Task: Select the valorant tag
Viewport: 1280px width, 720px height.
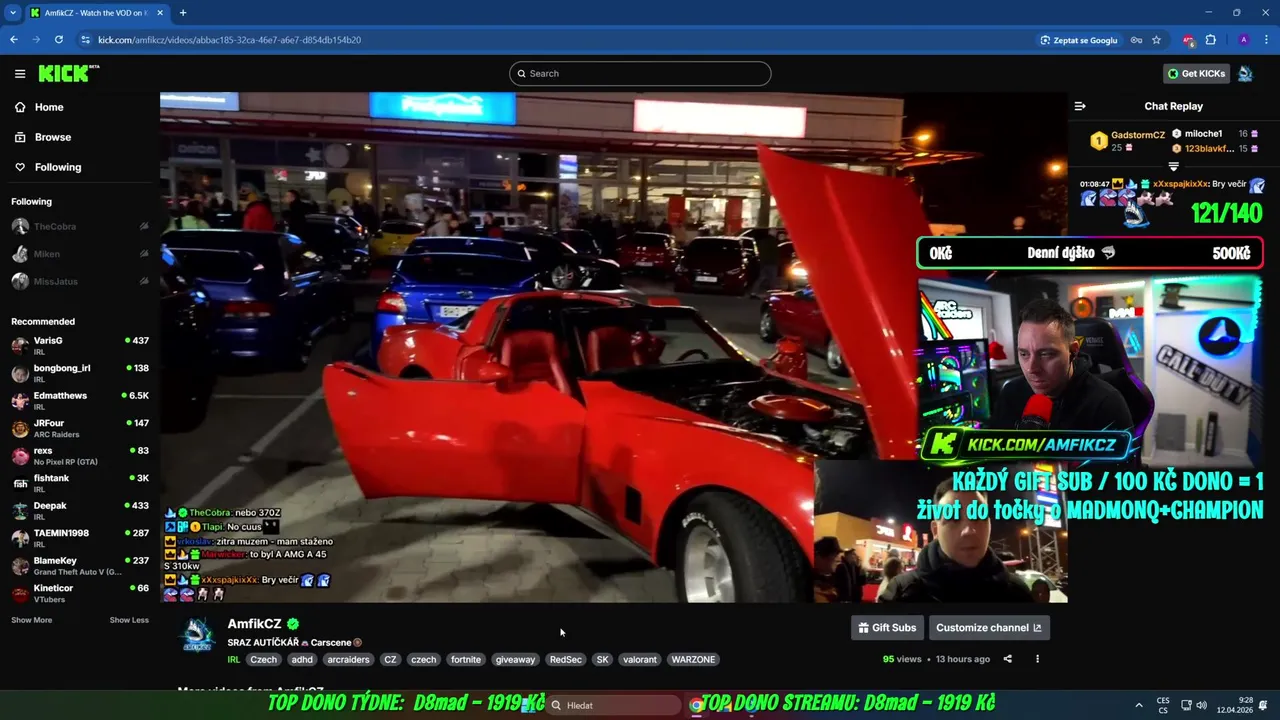Action: coord(640,660)
